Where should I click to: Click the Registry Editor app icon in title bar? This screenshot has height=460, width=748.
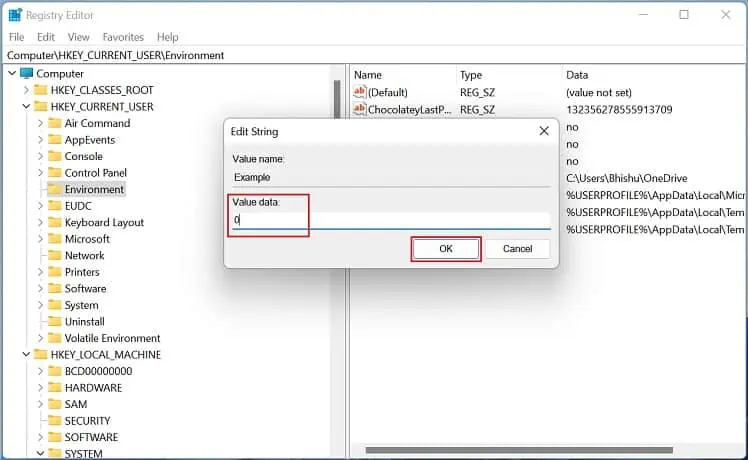tap(15, 15)
